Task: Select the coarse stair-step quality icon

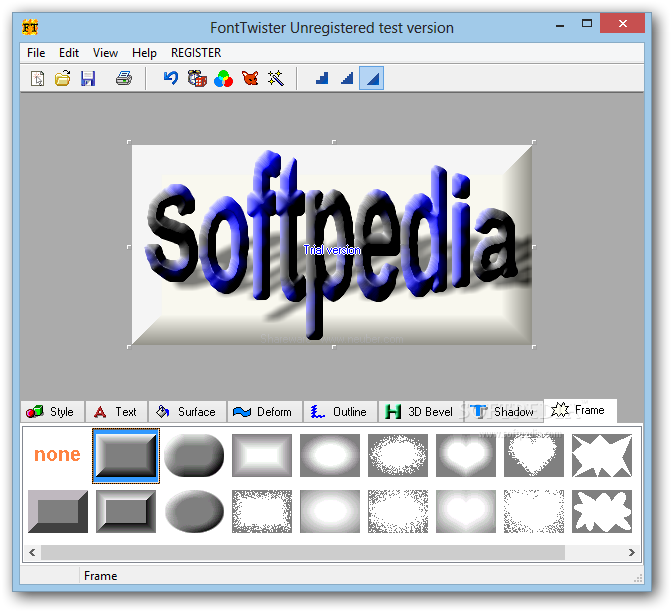Action: coord(322,78)
